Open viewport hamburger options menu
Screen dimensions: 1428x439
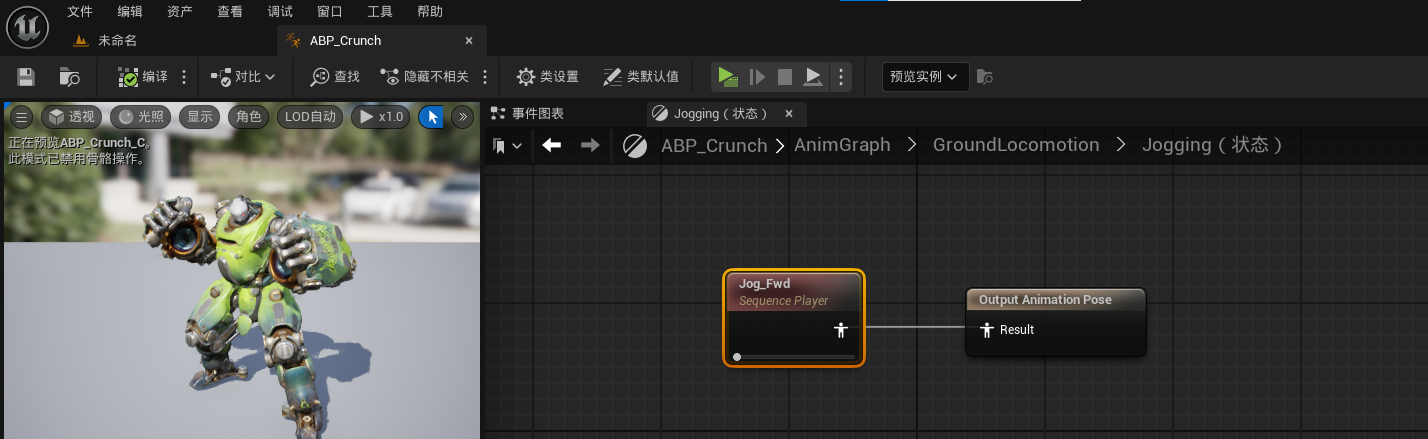(x=21, y=117)
